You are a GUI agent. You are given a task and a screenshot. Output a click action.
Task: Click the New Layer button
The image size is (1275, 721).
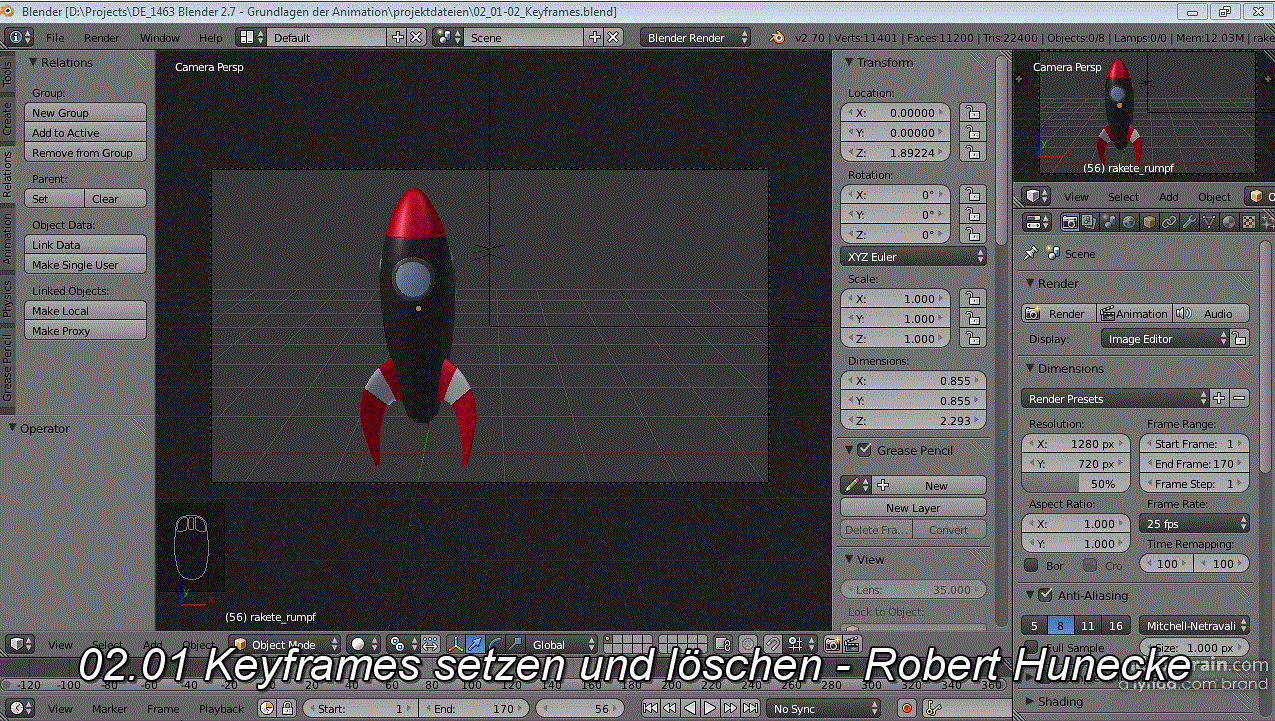pos(913,507)
